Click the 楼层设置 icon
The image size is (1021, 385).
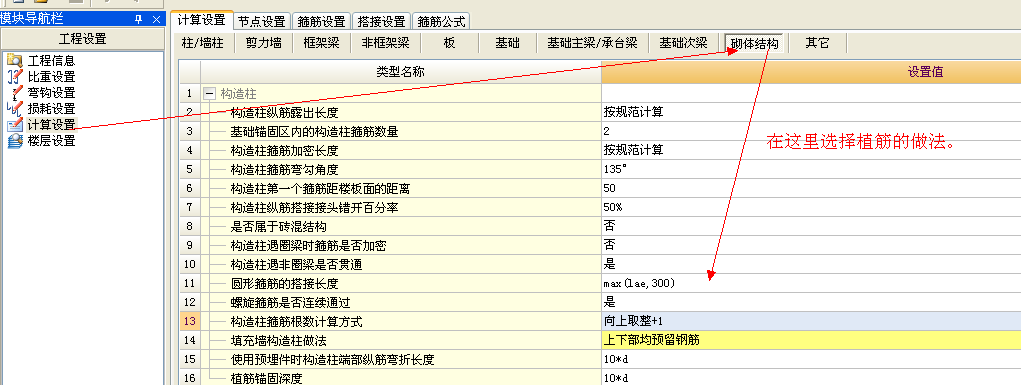14,140
